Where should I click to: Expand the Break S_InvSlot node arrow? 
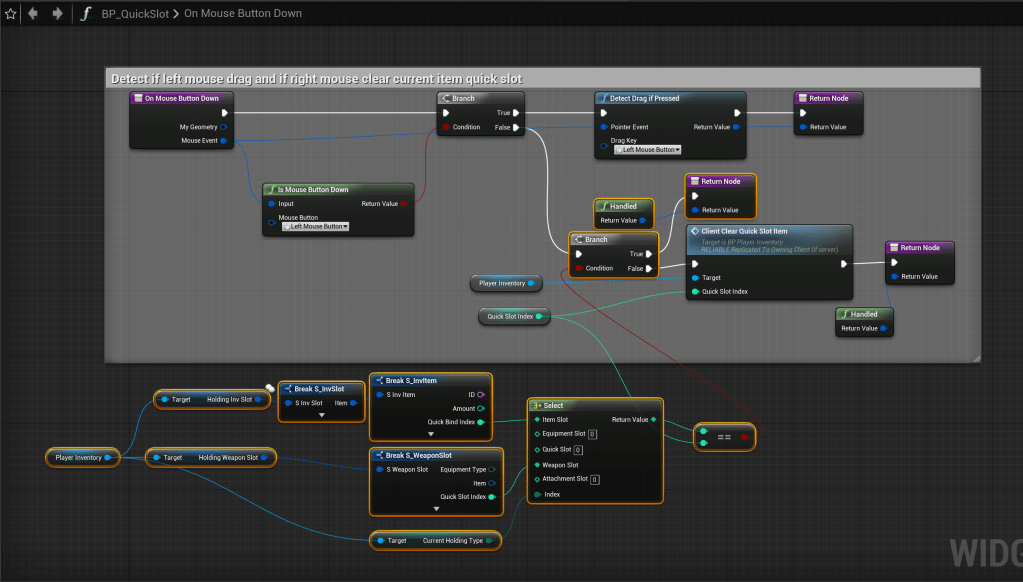tap(321, 414)
